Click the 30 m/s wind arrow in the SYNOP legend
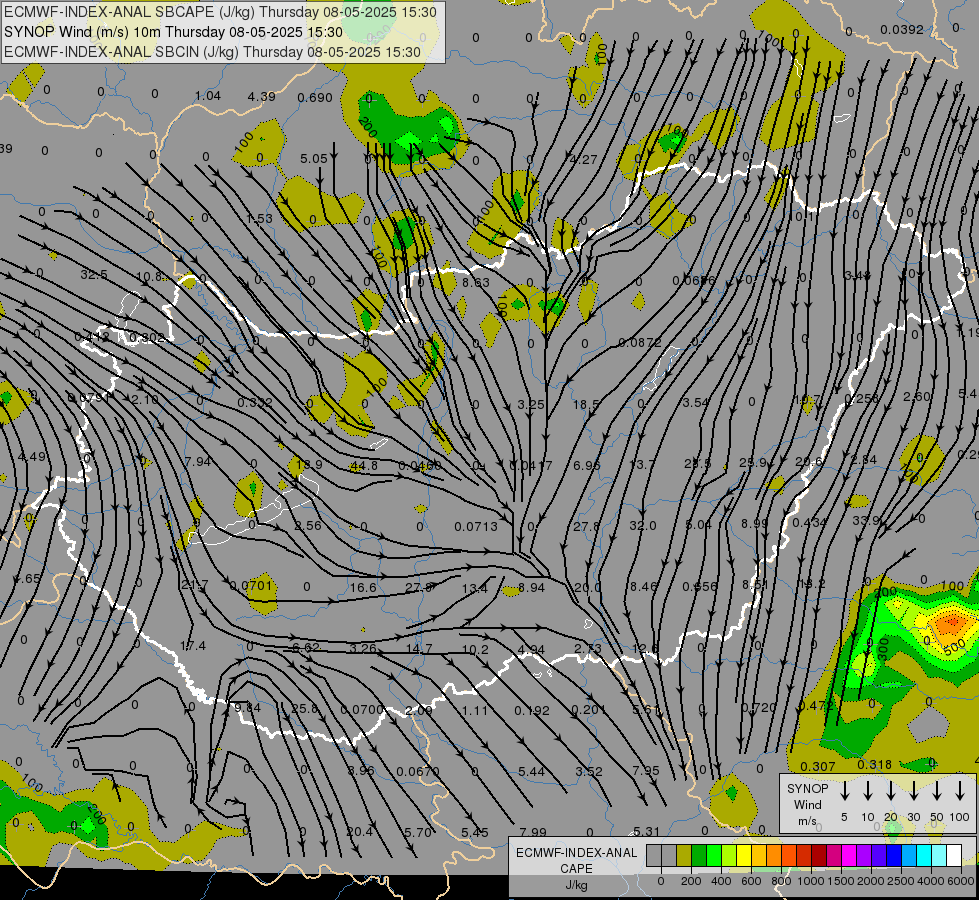Screen dimensions: 979x900 (913, 791)
